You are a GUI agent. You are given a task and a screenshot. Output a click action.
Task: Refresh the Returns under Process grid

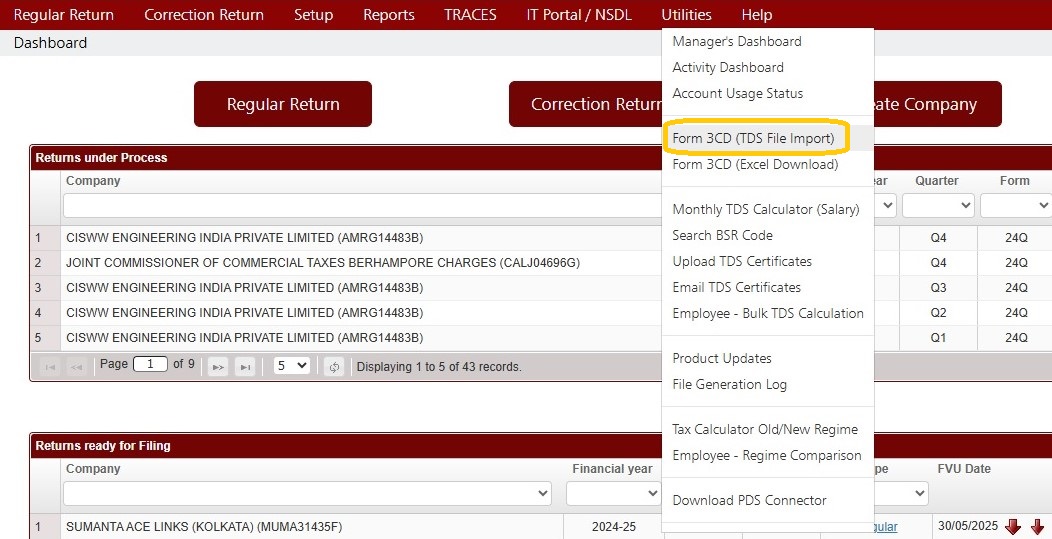334,366
